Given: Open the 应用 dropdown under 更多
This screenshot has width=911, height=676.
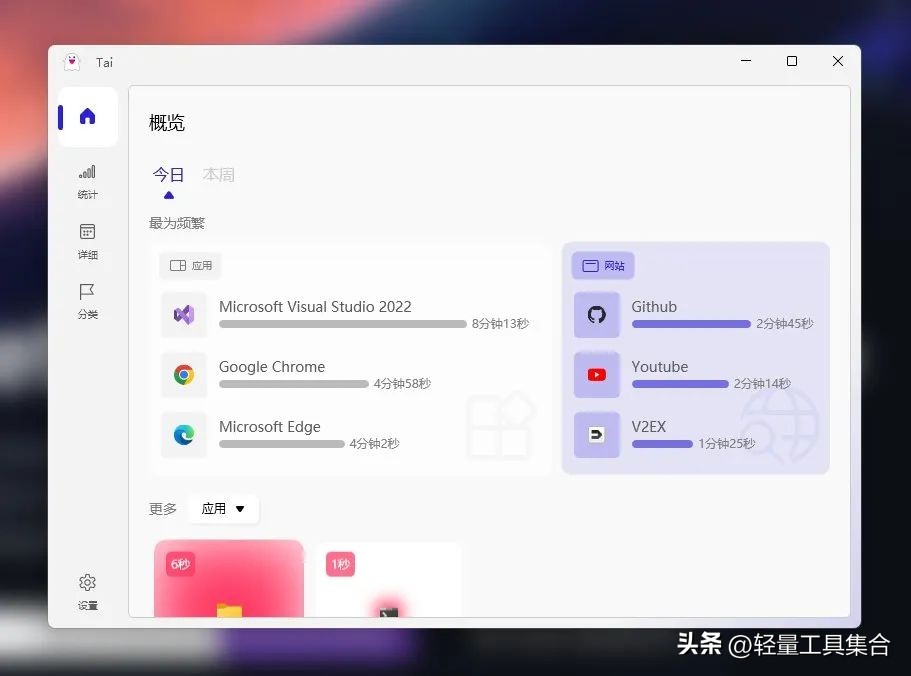Looking at the screenshot, I should (222, 508).
